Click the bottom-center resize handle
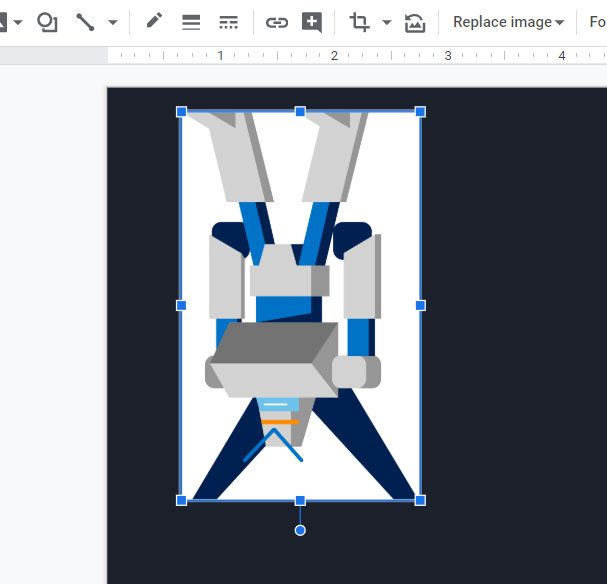 (300, 500)
